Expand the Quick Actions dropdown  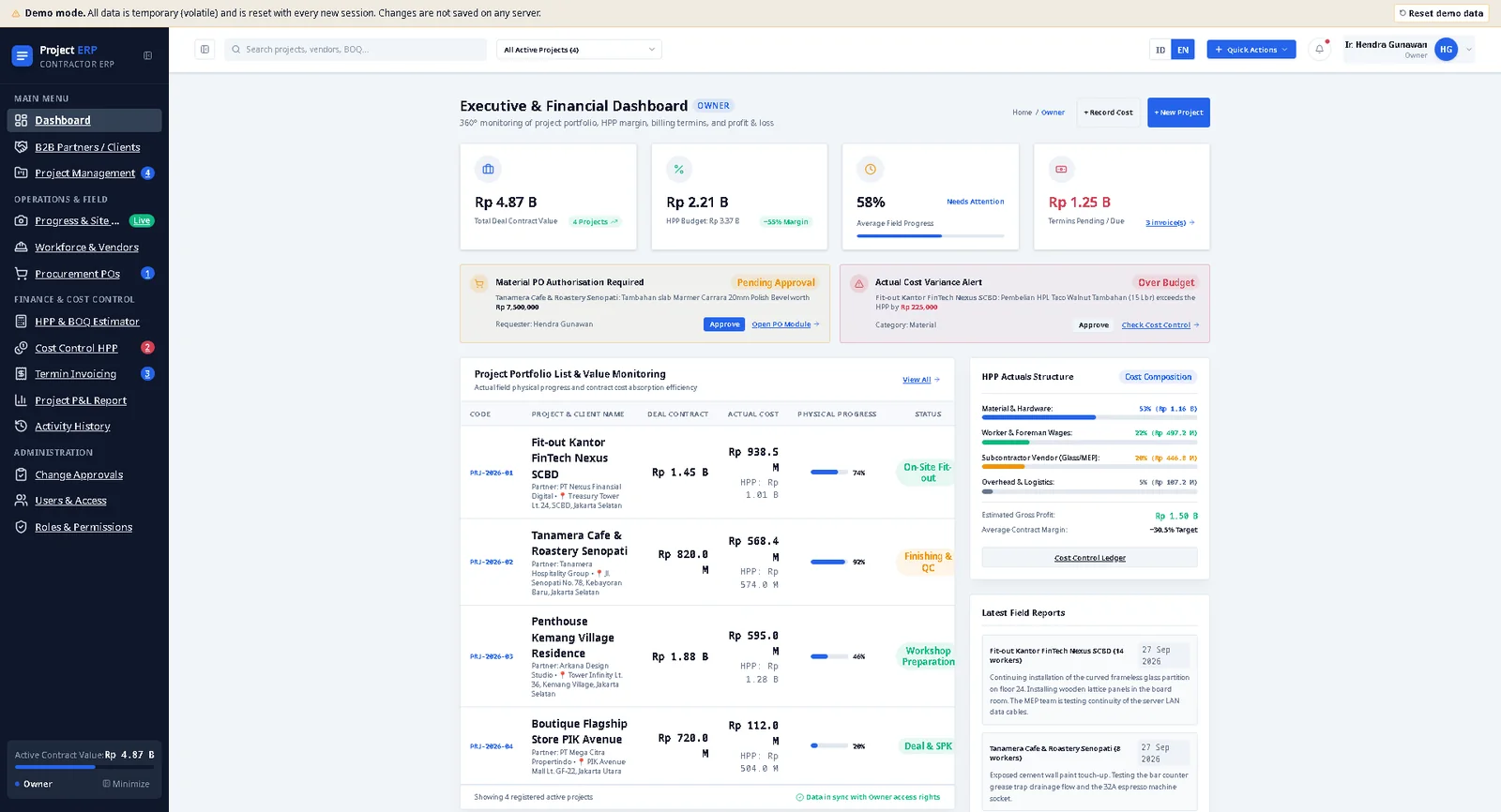(x=1251, y=50)
